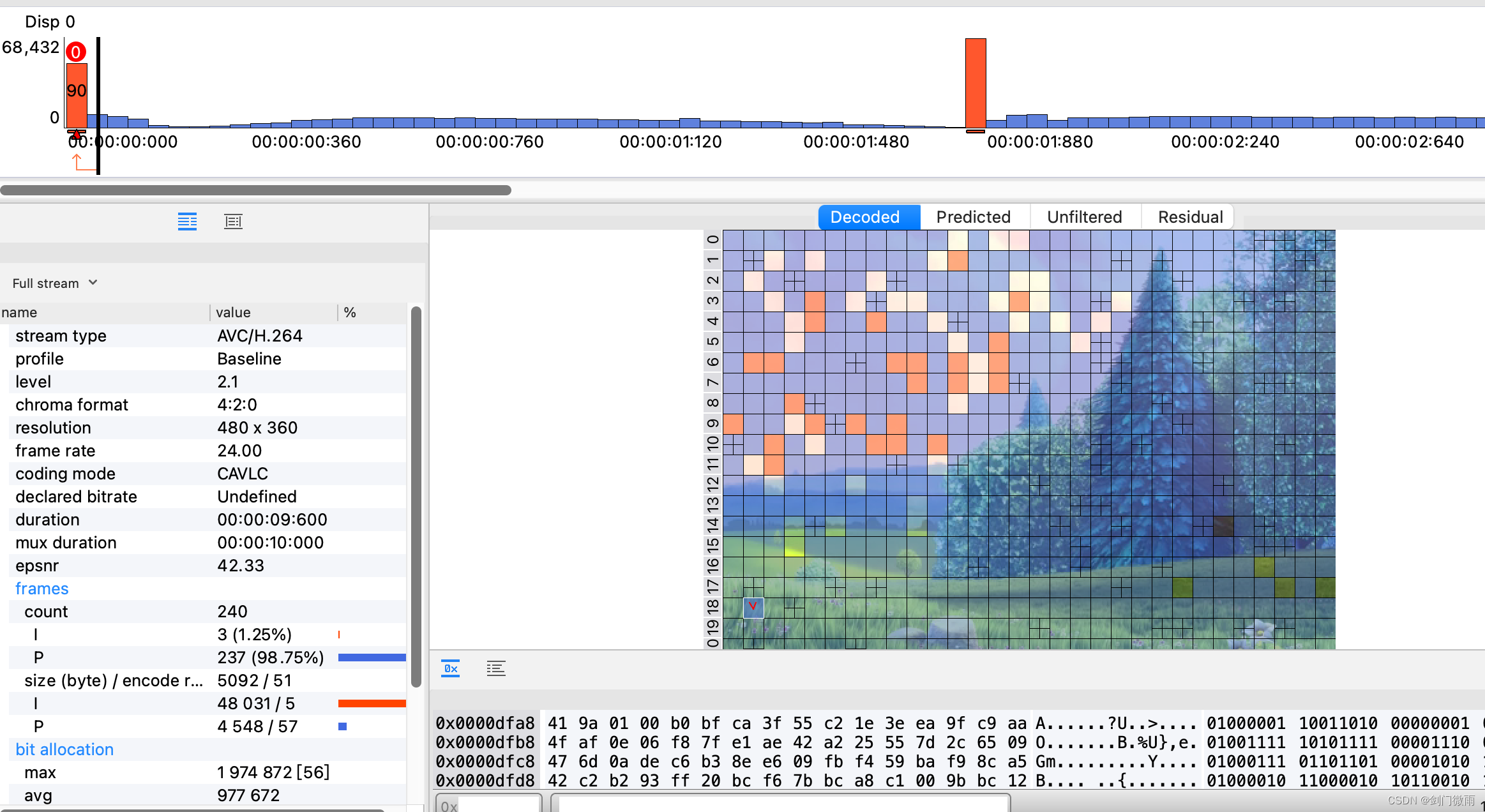This screenshot has width=1485, height=812.
Task: Click the stream info vertical scrollbar
Action: click(416, 496)
